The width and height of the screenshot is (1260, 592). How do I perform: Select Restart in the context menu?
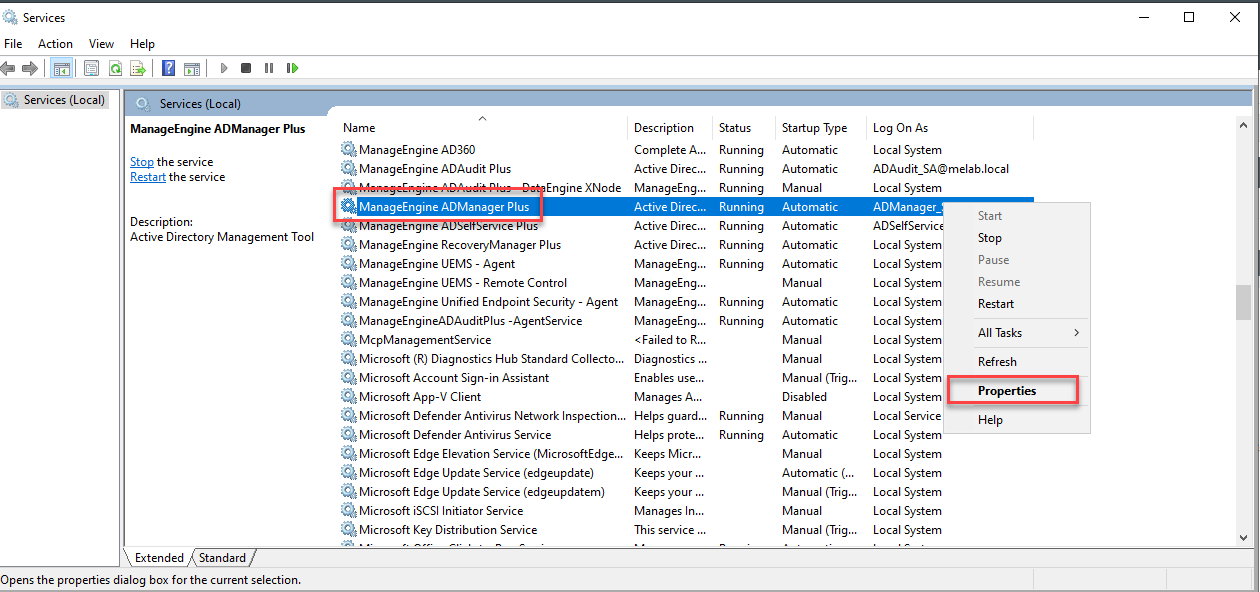coord(995,304)
